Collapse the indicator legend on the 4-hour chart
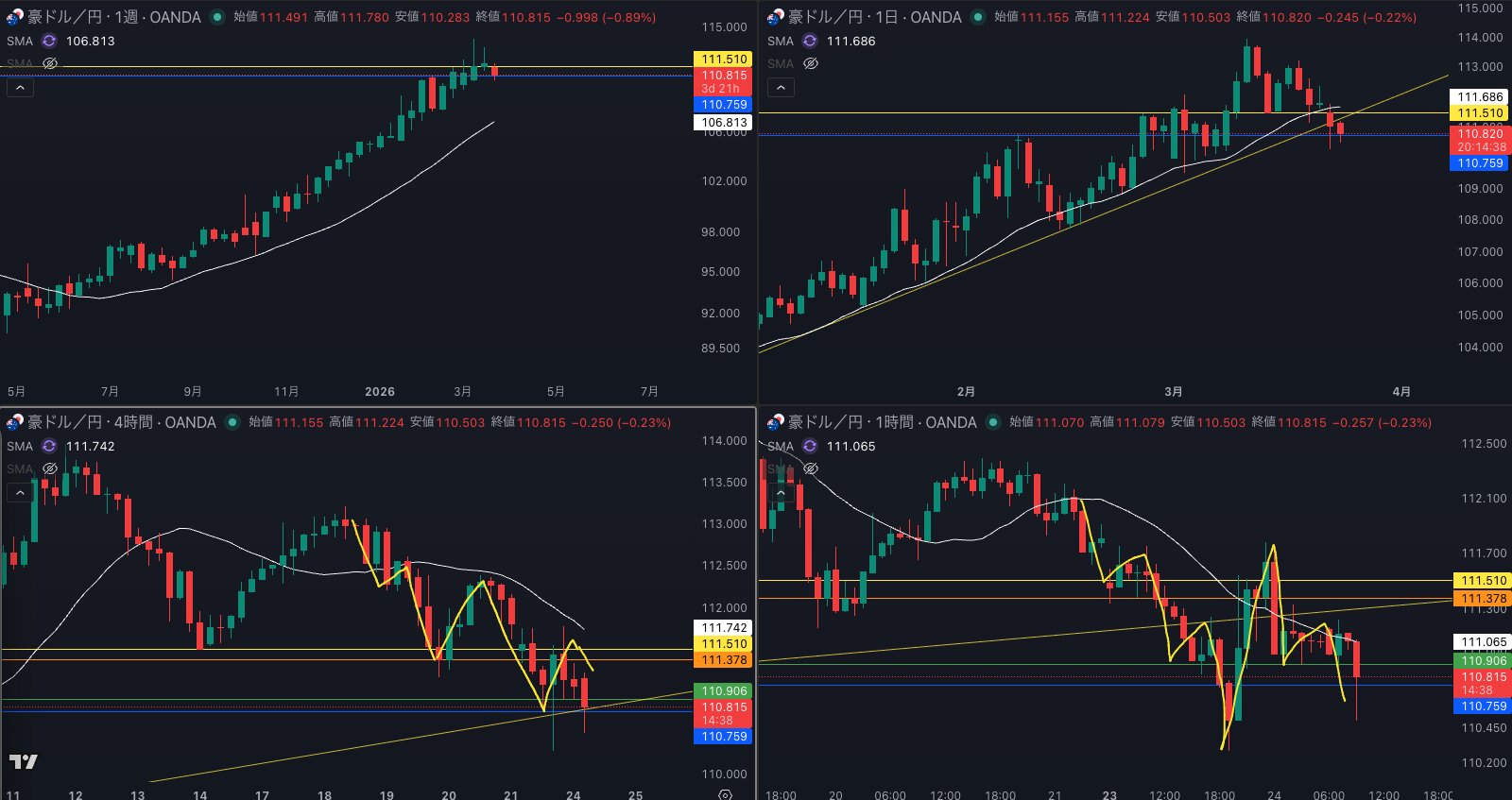The width and height of the screenshot is (1512, 800). [x=20, y=493]
